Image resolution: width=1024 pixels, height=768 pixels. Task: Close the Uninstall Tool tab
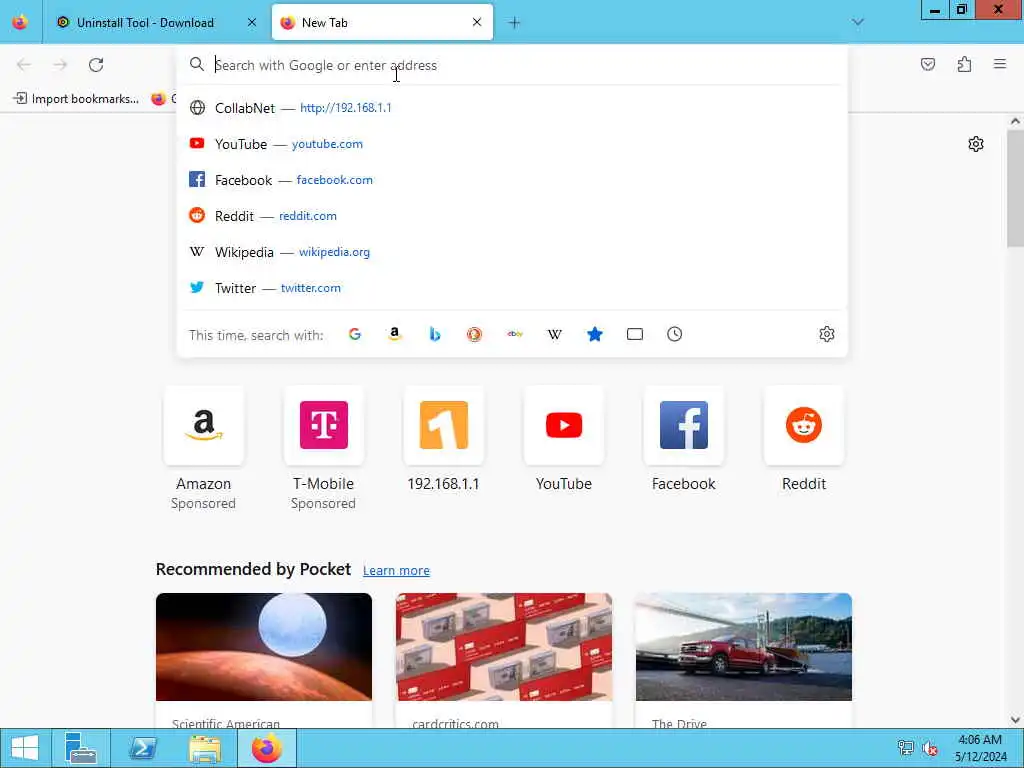point(252,22)
